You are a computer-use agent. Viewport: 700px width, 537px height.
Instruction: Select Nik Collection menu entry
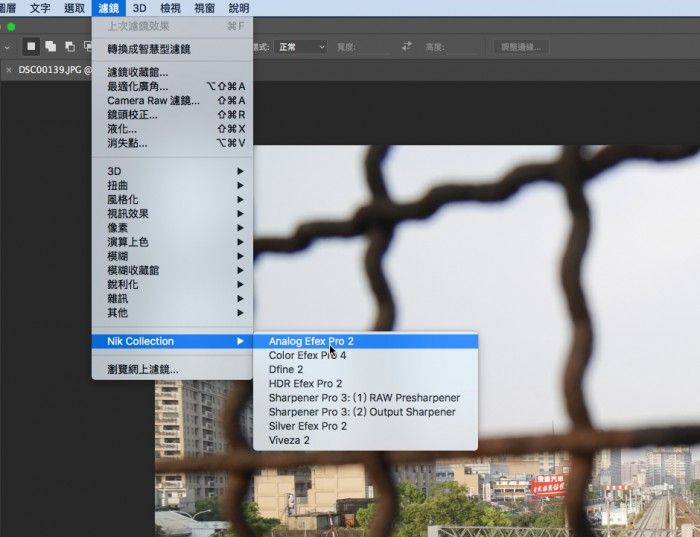[x=172, y=341]
